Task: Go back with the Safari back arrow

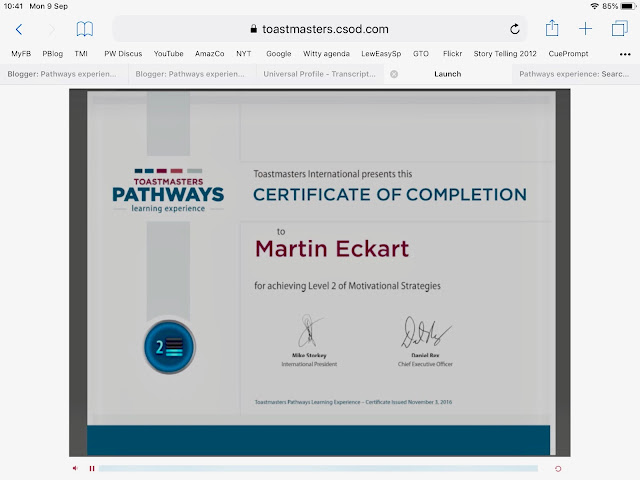Action: (19, 29)
